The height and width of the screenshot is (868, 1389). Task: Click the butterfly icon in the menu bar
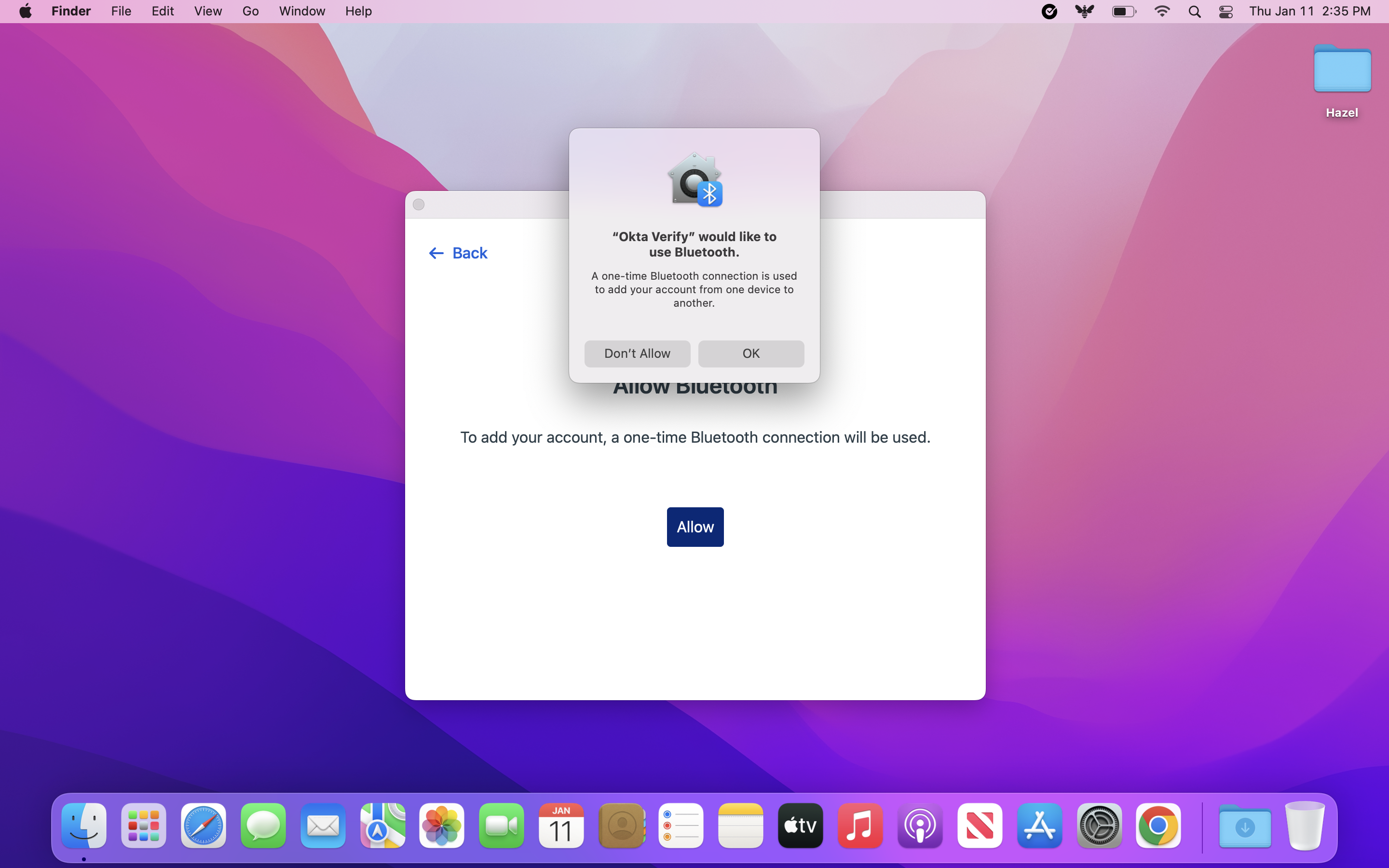(1084, 12)
